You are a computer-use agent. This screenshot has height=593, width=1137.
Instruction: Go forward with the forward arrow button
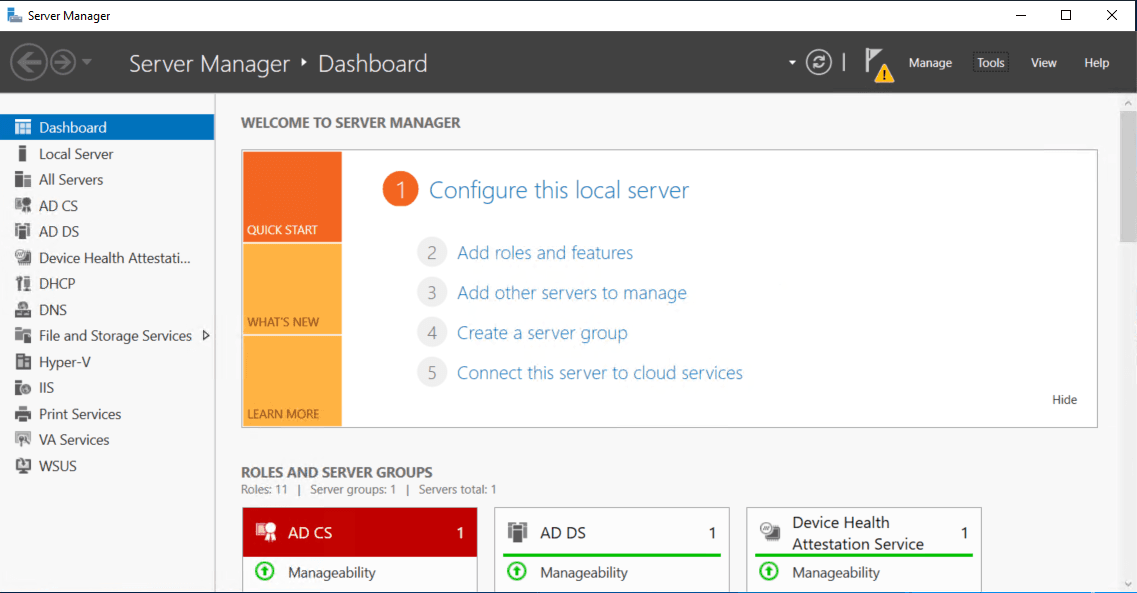(63, 62)
